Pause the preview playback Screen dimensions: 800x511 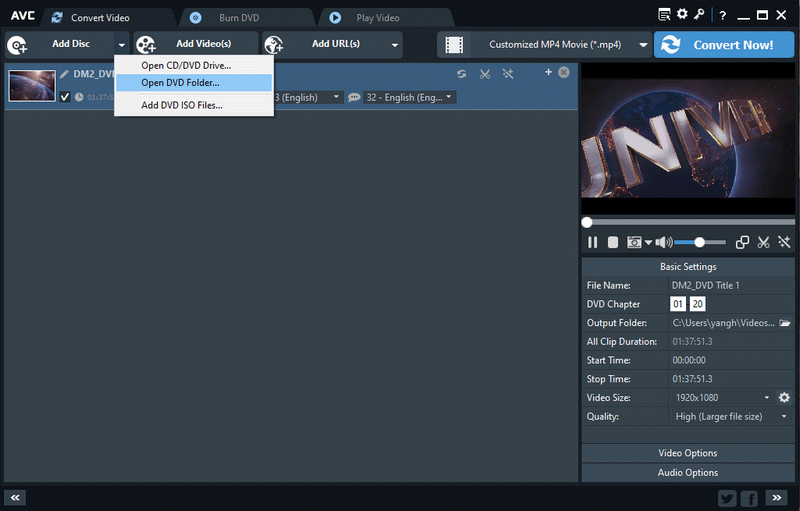coord(592,242)
